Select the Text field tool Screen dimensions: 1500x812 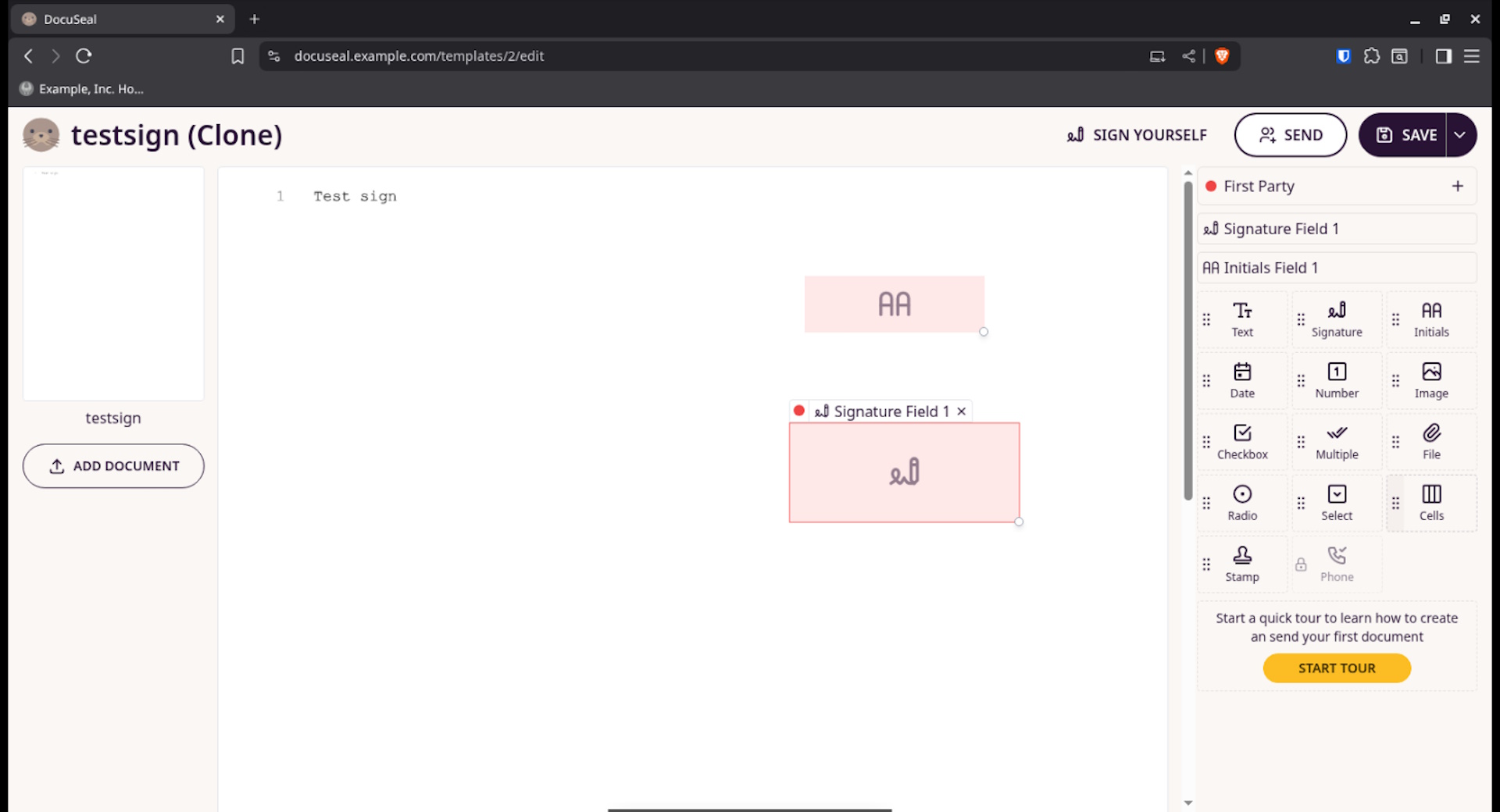[x=1242, y=319]
